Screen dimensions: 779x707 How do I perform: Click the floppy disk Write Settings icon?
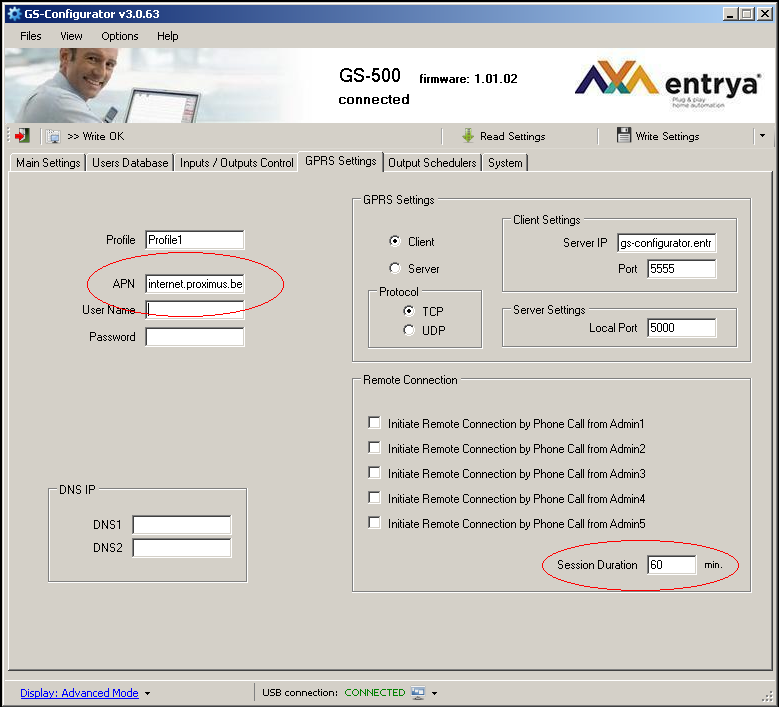pyautogui.click(x=623, y=135)
